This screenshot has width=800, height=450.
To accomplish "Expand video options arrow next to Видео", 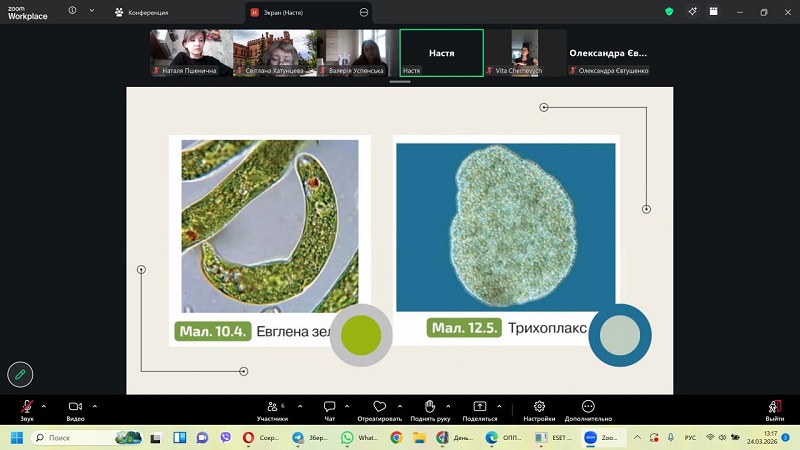I will (x=95, y=406).
